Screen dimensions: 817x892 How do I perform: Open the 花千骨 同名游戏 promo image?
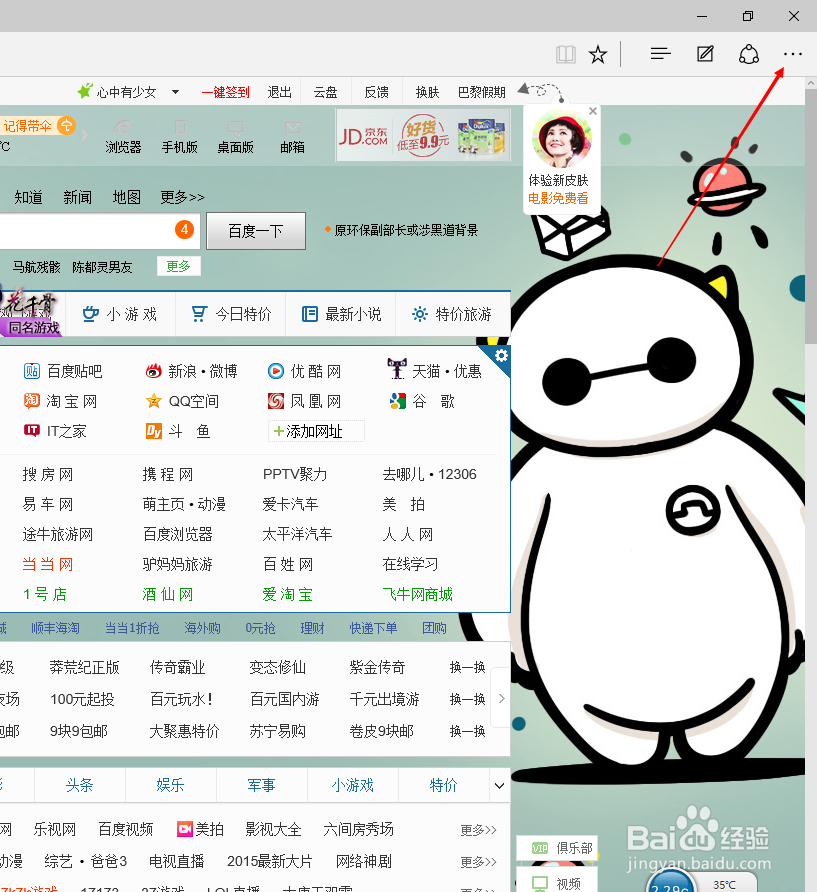(31, 311)
